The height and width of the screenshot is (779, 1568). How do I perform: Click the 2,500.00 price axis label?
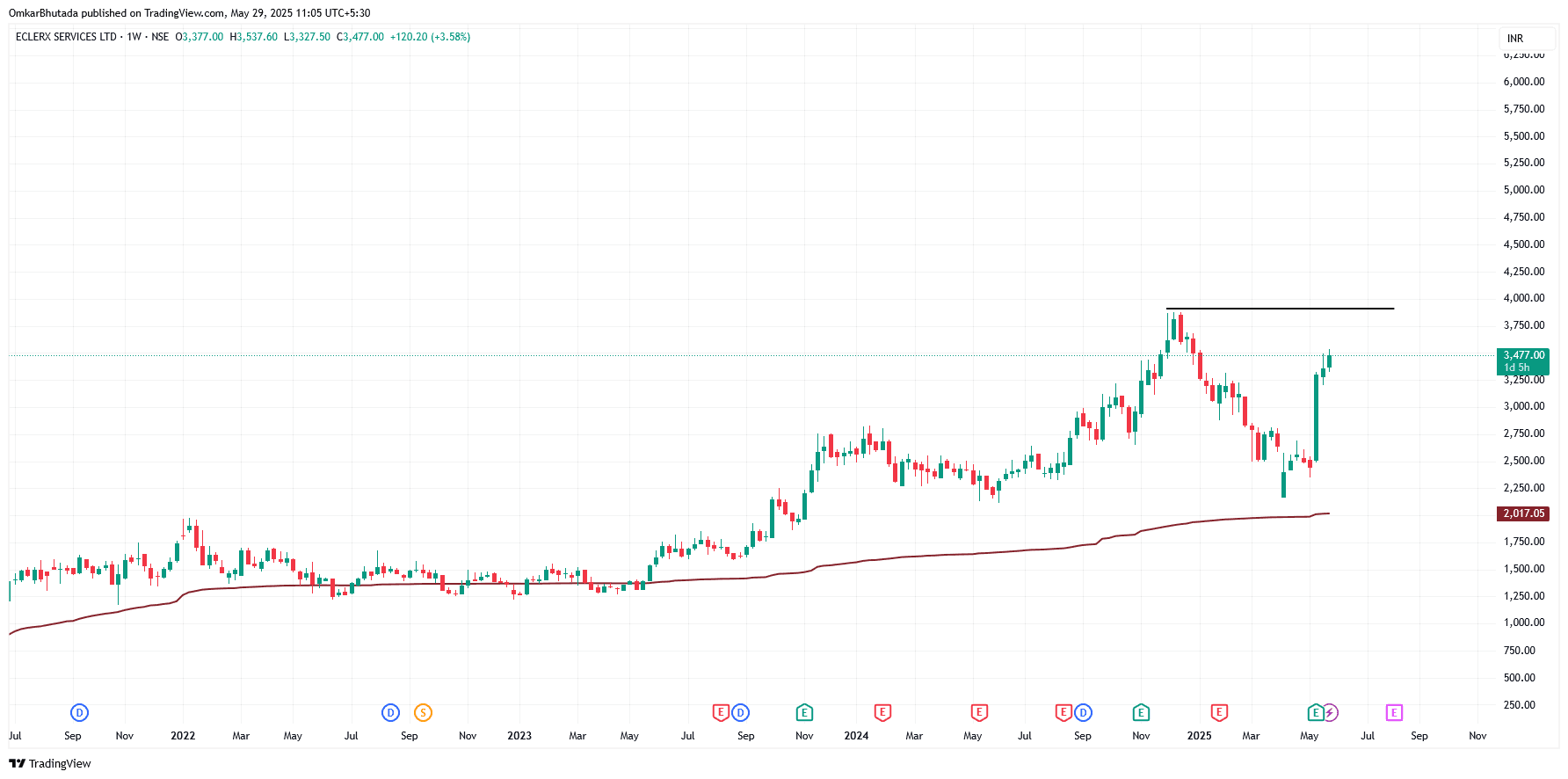(x=1524, y=461)
